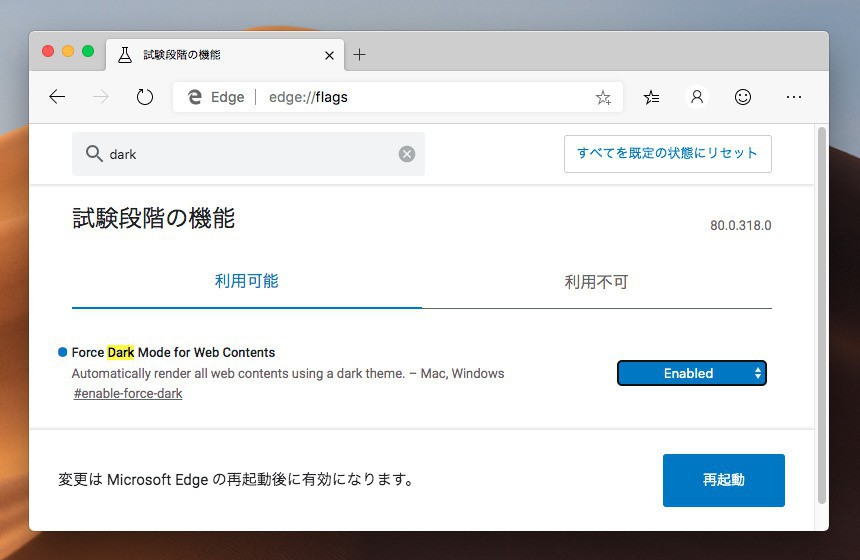Open a new tab with plus icon
The image size is (860, 560).
[x=359, y=54]
